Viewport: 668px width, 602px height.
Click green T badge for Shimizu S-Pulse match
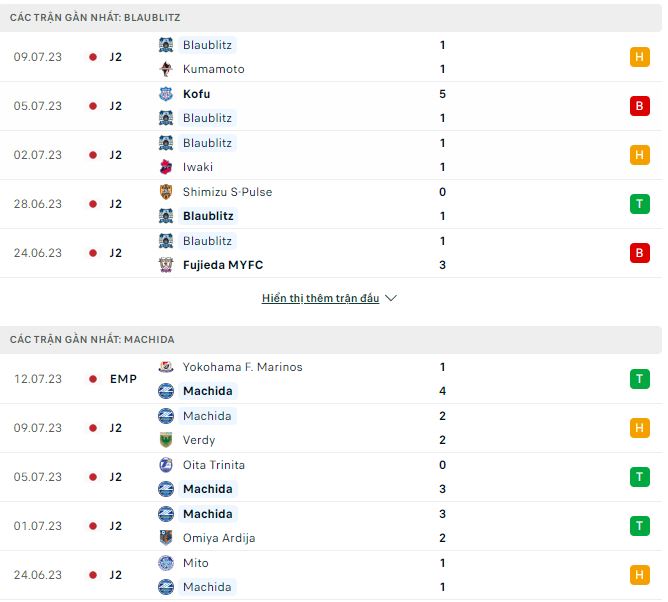pyautogui.click(x=639, y=204)
